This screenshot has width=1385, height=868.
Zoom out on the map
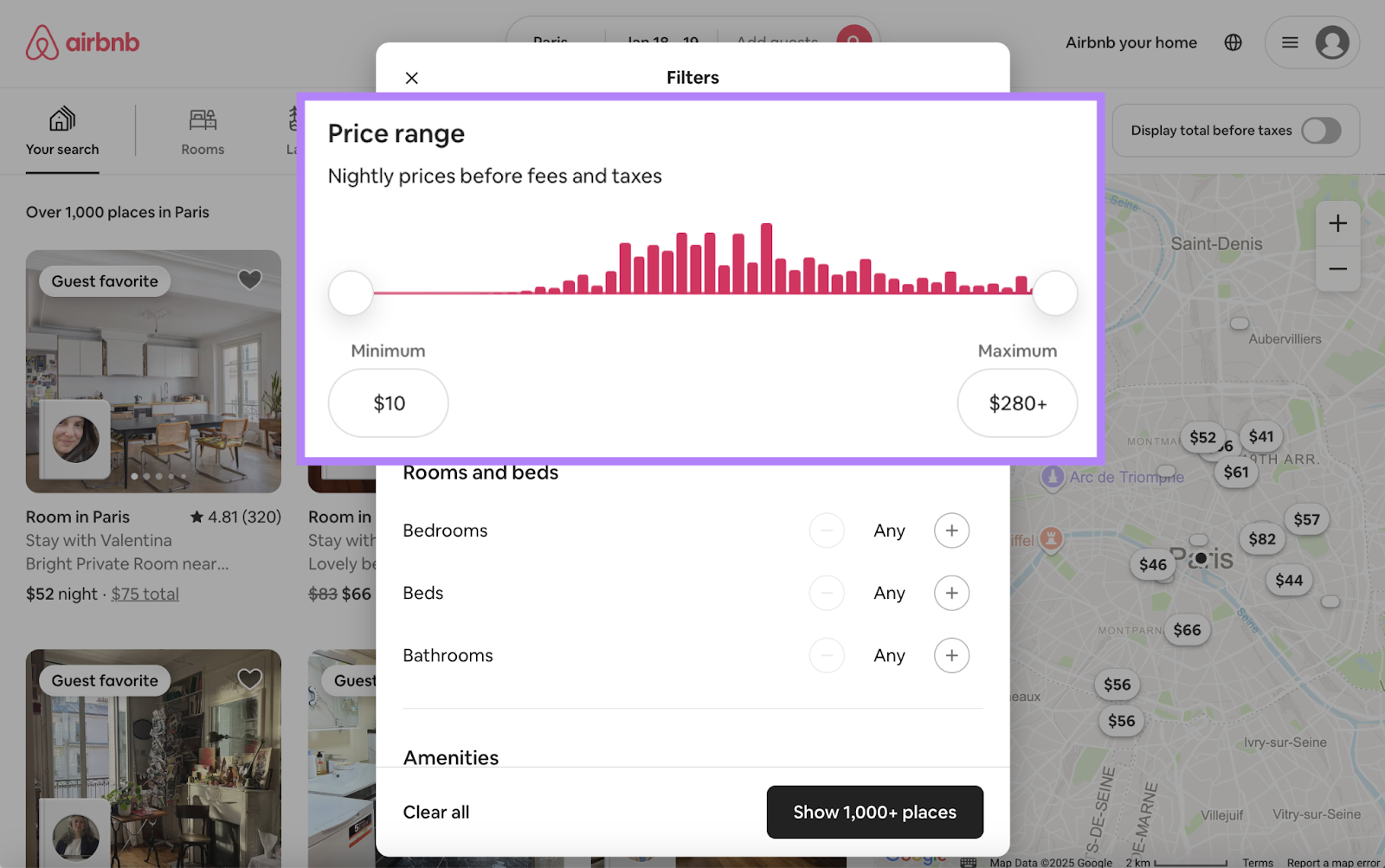point(1337,269)
